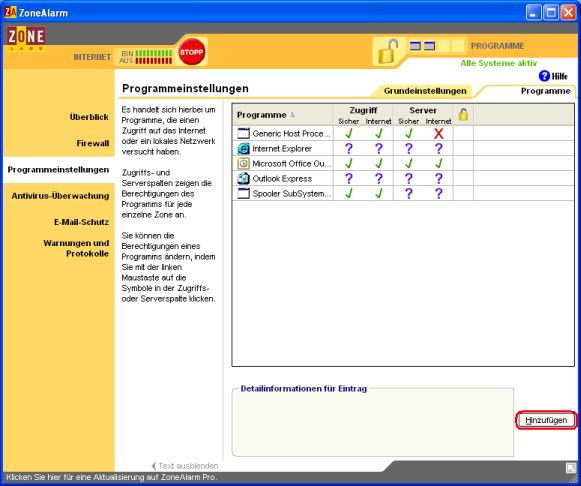Toggle Spooler SubSystem Zugriff Sicher permission
Screen dimensions: 581x486
(x=349, y=193)
